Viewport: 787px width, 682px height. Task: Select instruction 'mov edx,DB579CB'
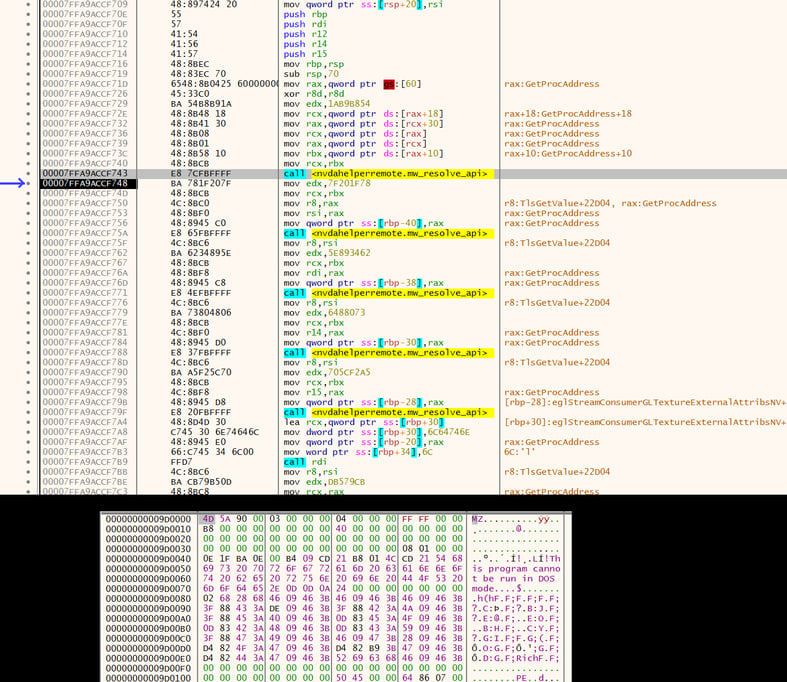pos(324,482)
